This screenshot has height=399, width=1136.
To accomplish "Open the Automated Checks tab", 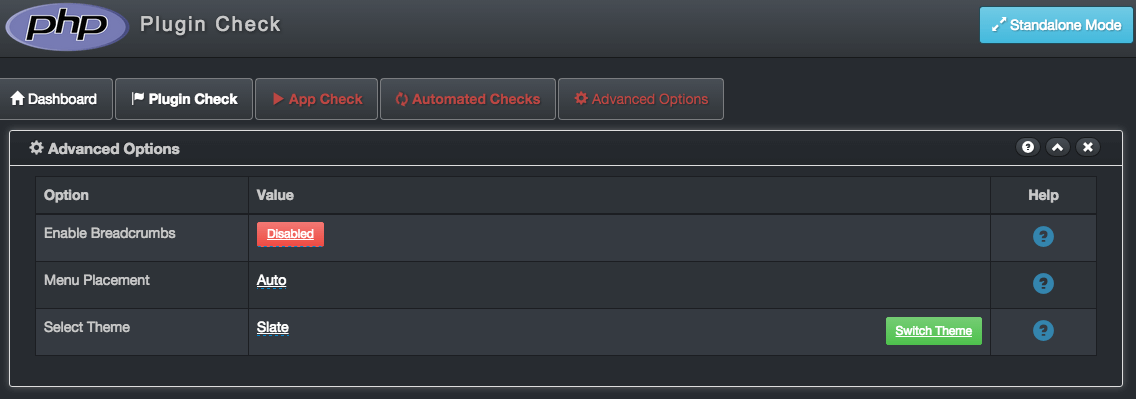I will (x=468, y=99).
